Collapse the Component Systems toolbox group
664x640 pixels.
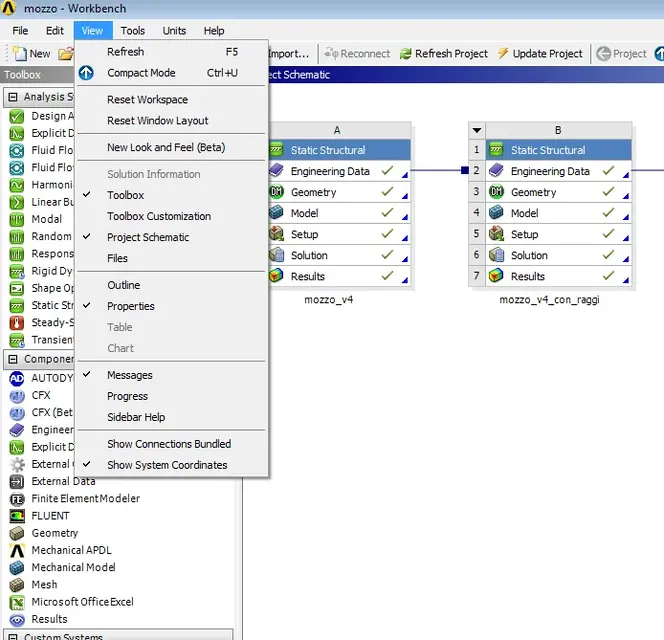(13, 359)
